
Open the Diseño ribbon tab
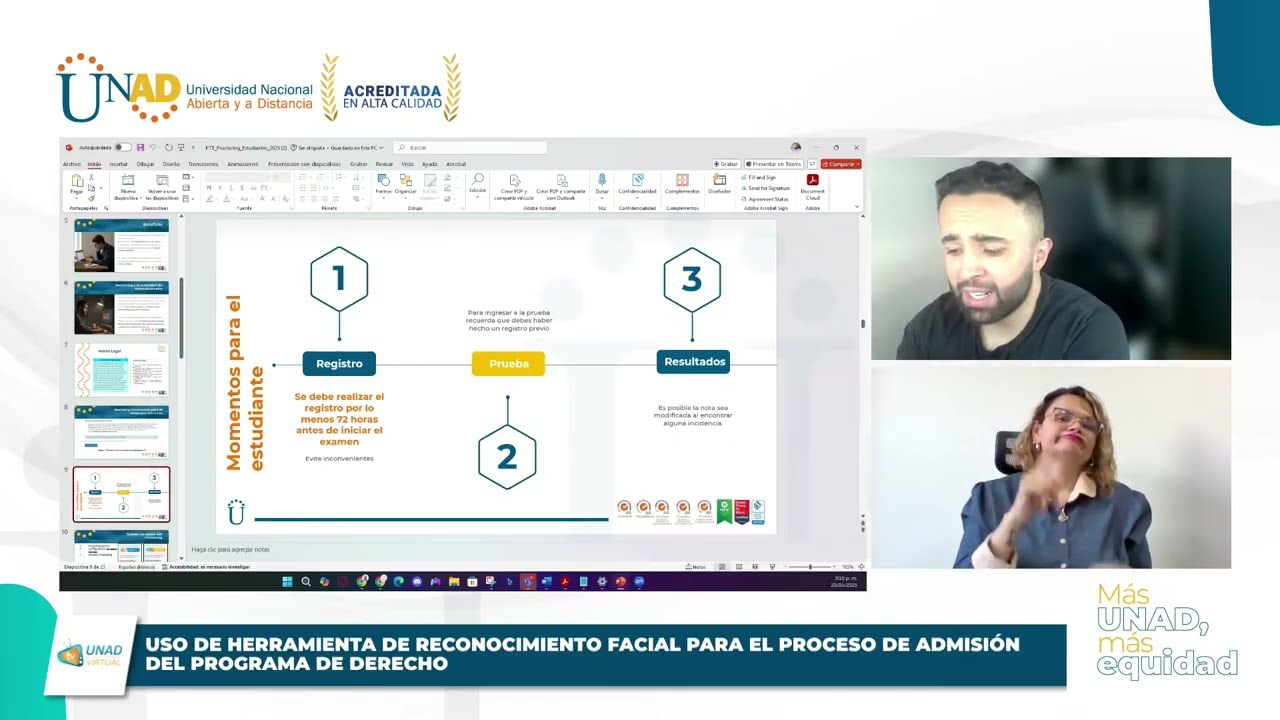point(171,164)
